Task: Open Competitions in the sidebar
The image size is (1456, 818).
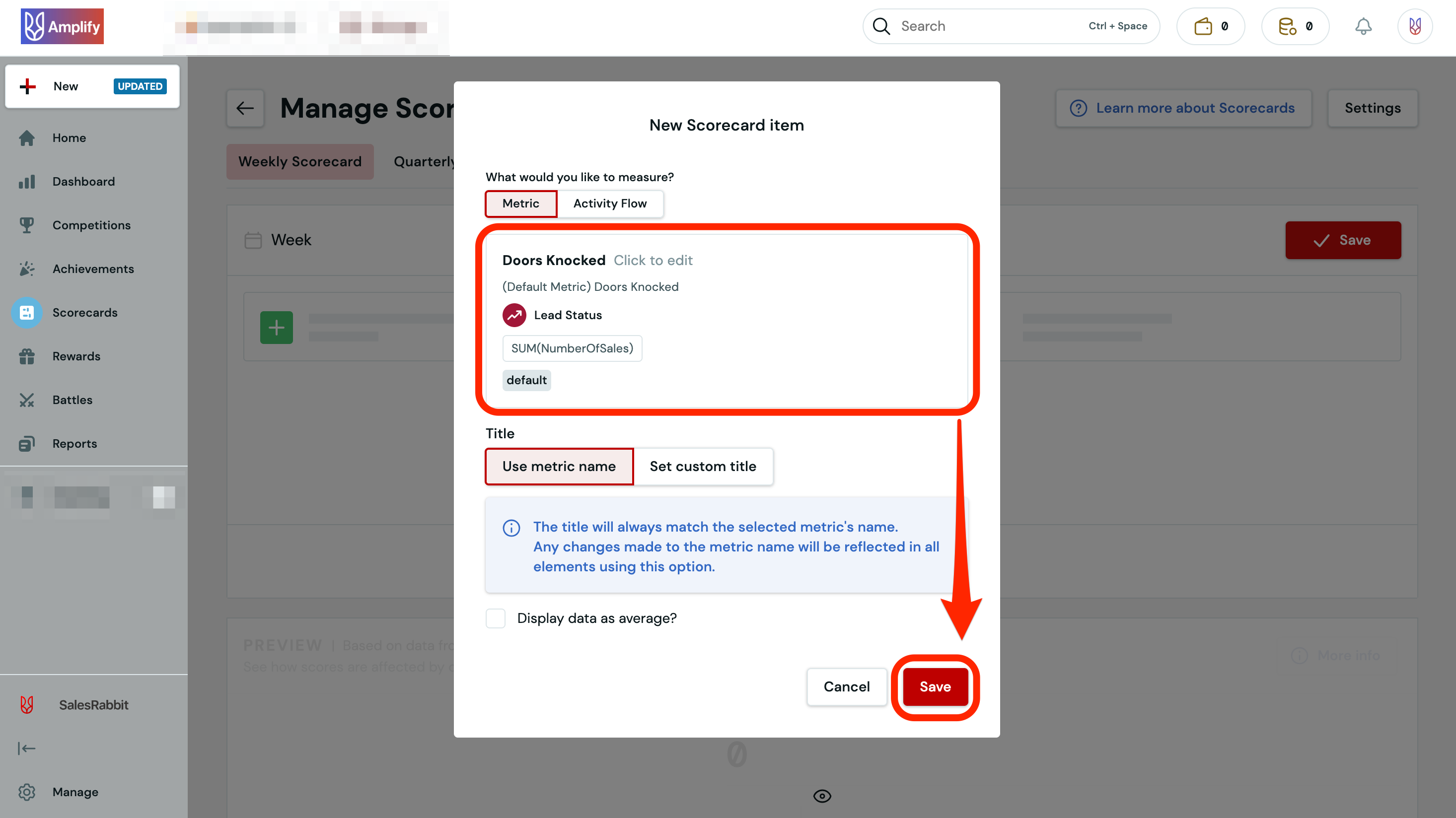Action: pyautogui.click(x=91, y=225)
